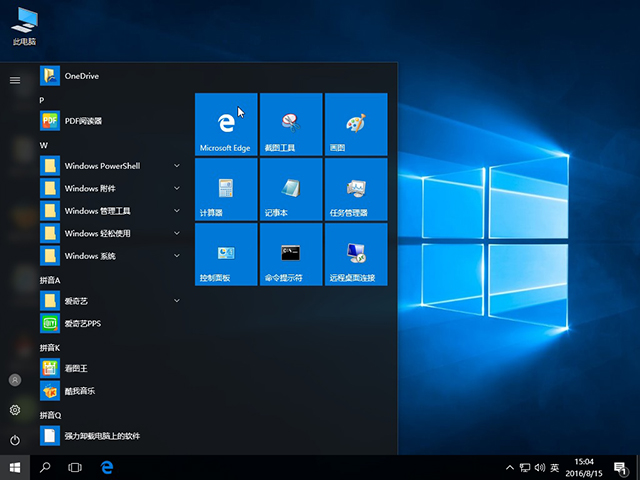
Task: Toggle the 英 input language indicator
Action: click(555, 467)
